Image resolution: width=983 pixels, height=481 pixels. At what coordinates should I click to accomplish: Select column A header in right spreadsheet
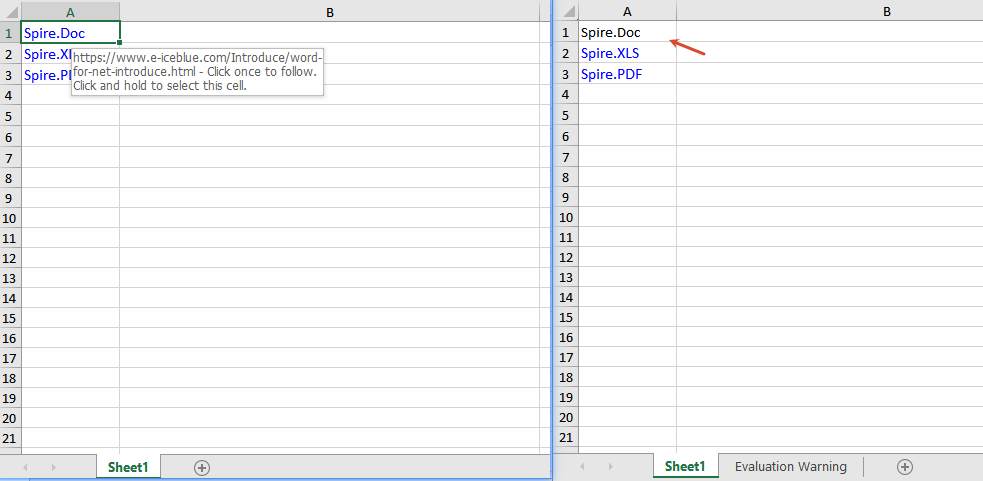point(627,11)
